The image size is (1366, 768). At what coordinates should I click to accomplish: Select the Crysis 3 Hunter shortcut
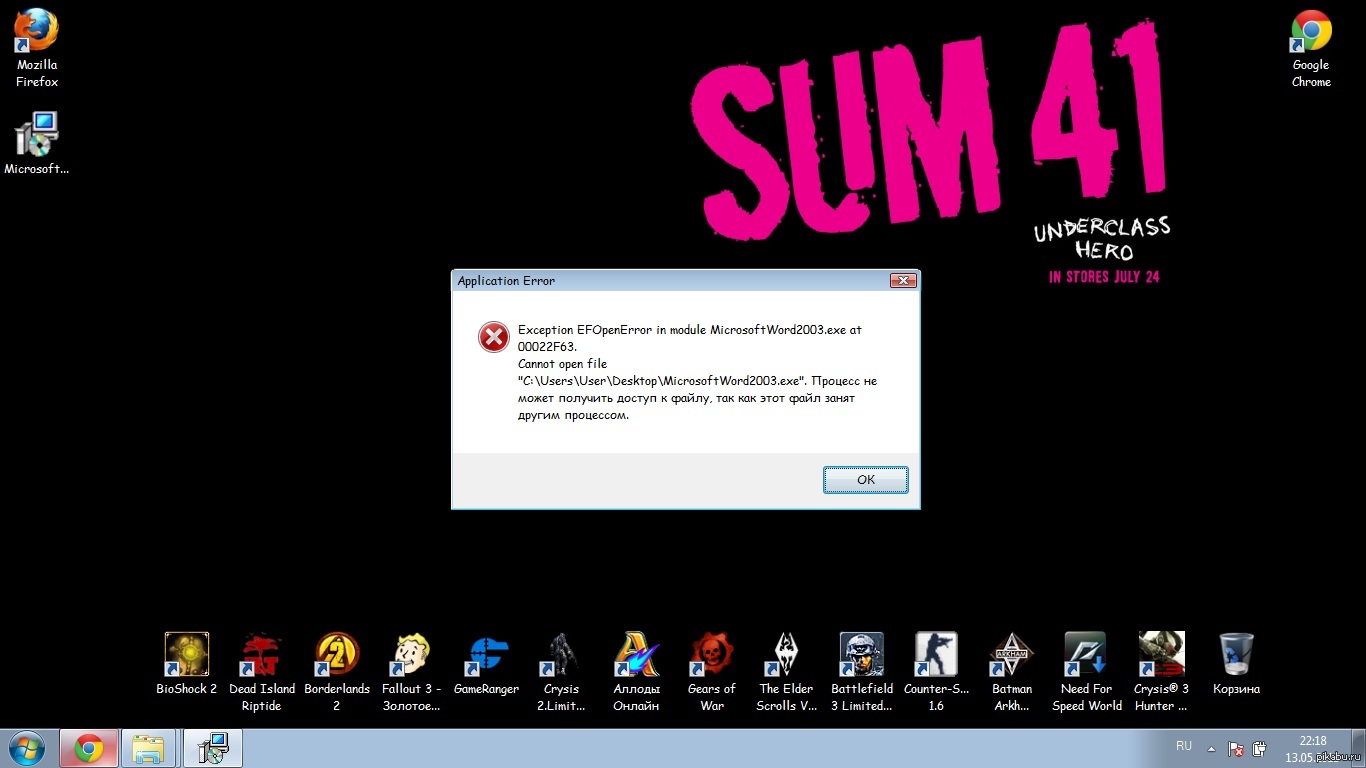1161,672
